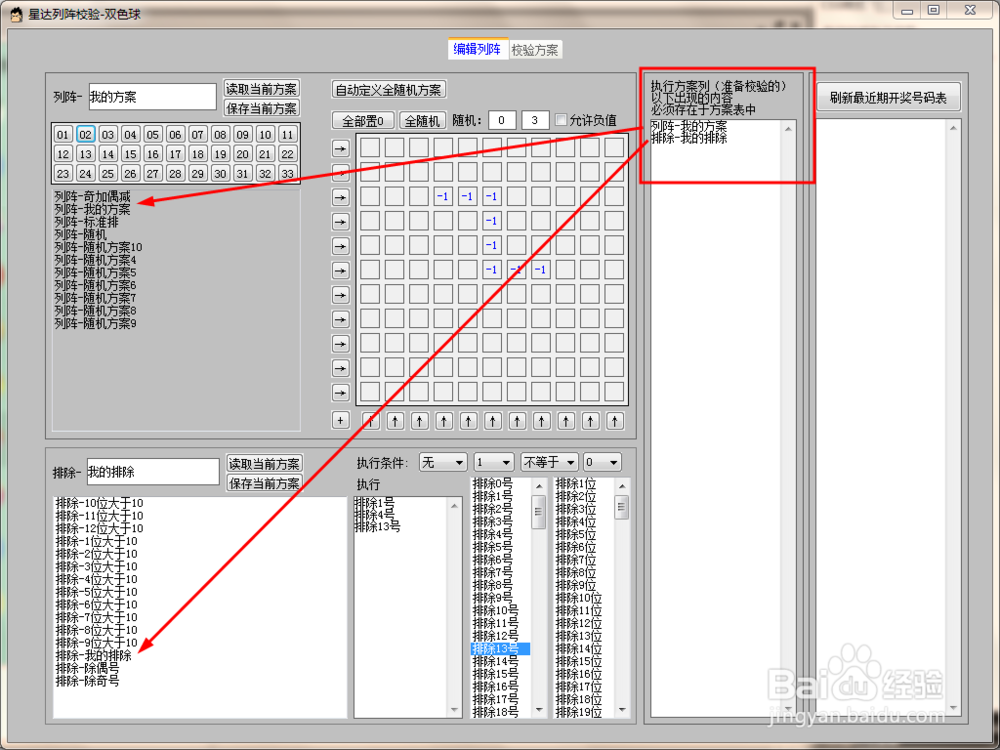The height and width of the screenshot is (750, 1000).
Task: Toggle number button 11
Action: (x=288, y=135)
